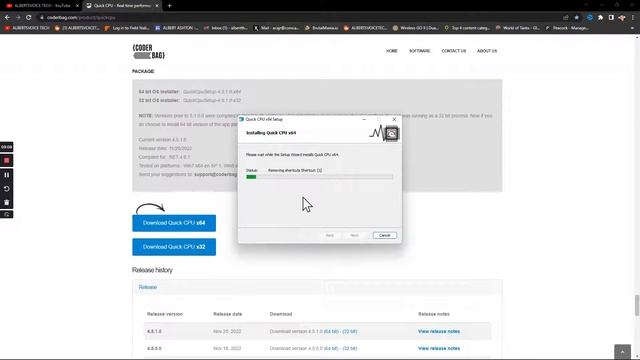640x360 pixels.
Task: Open the CONTACT US page
Action: 453,51
